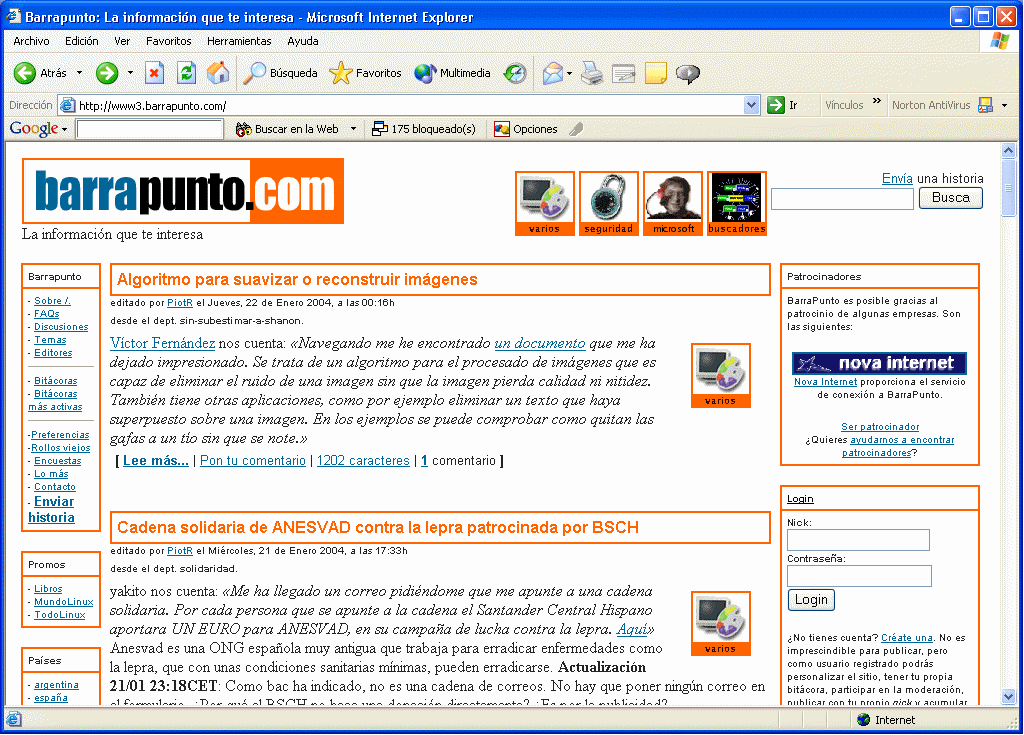Viewport: 1024px width, 735px height.
Task: Open the Favoritos menu in menu bar
Action: click(168, 41)
